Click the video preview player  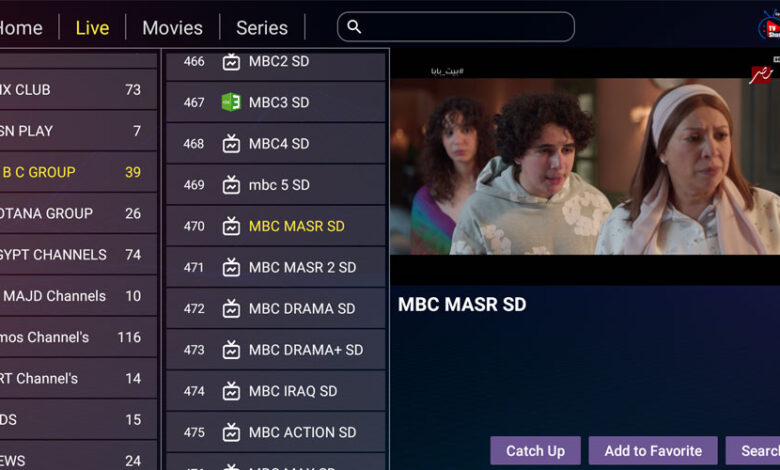585,167
